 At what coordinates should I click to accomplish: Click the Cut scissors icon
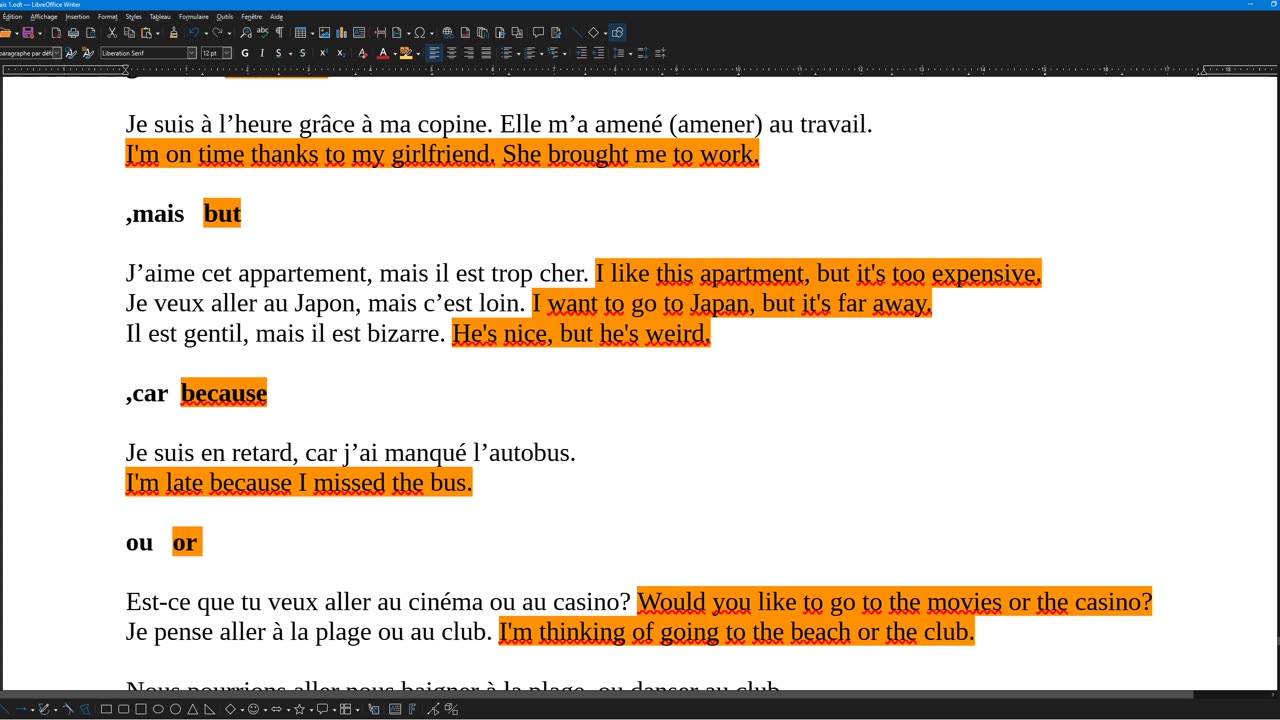(x=112, y=33)
